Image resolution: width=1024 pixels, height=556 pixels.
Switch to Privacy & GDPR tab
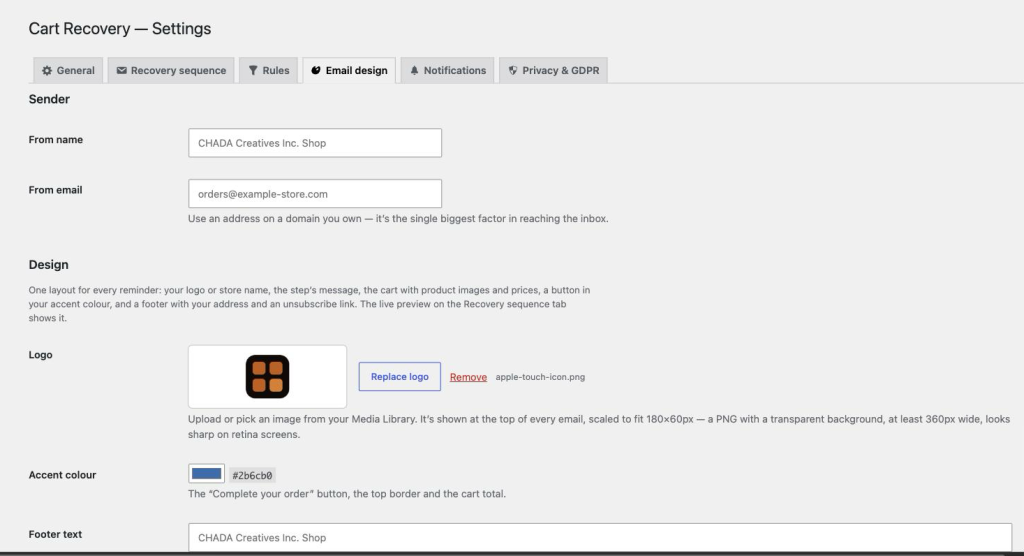pyautogui.click(x=553, y=71)
